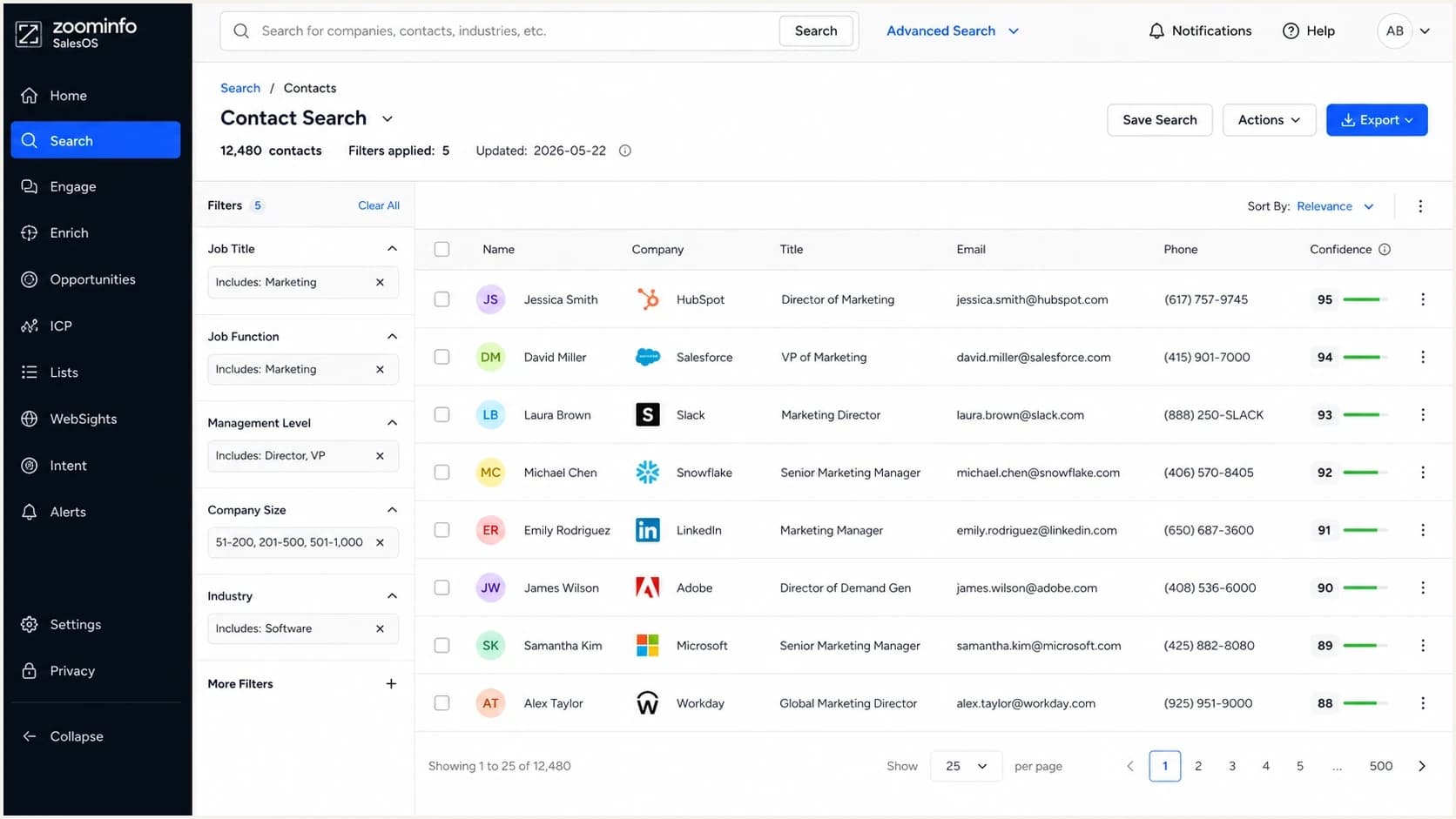Select the James Wilson row checkbox
The width and height of the screenshot is (1456, 819).
tap(442, 587)
